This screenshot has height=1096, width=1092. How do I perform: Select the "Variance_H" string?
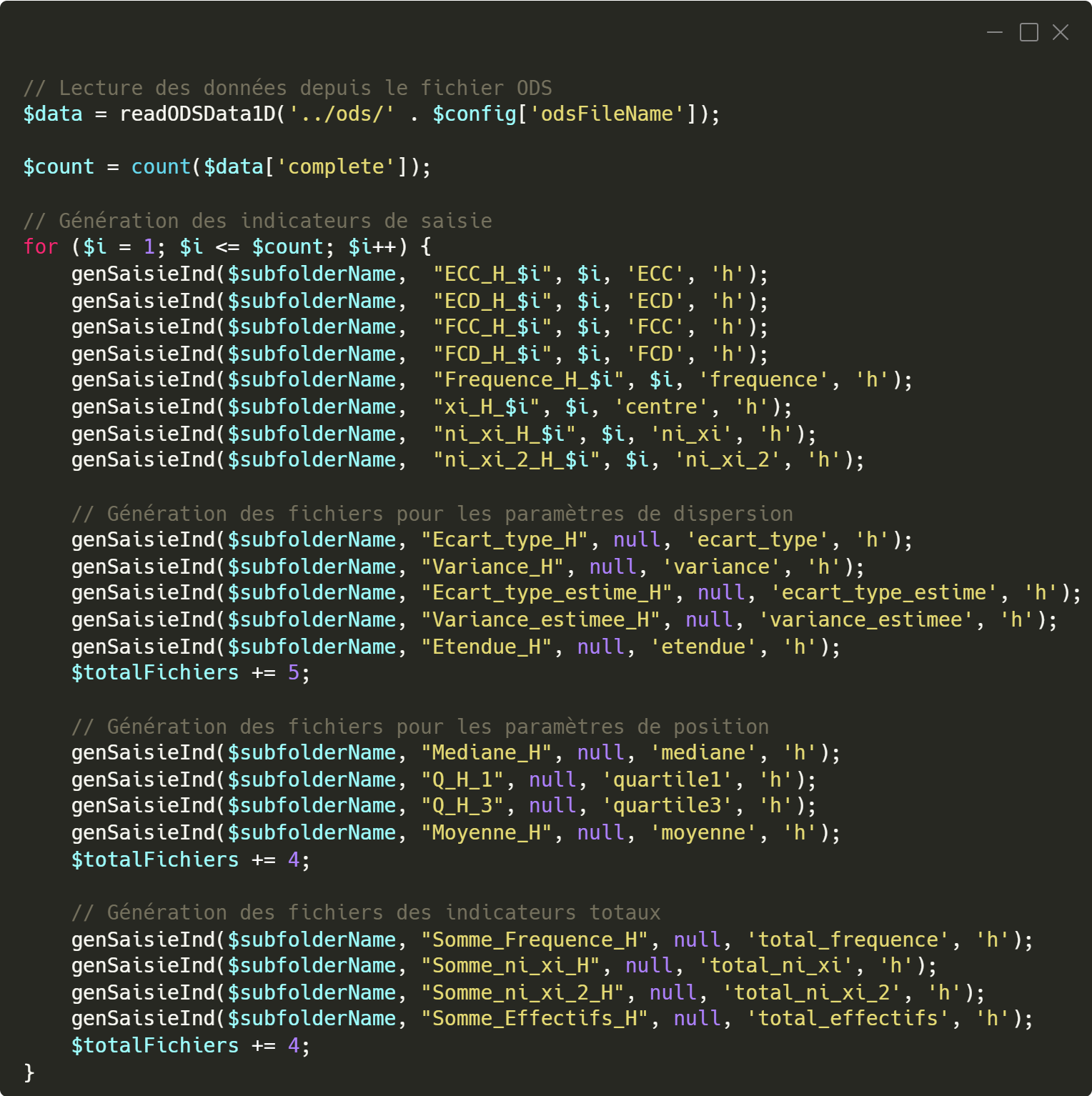(492, 567)
